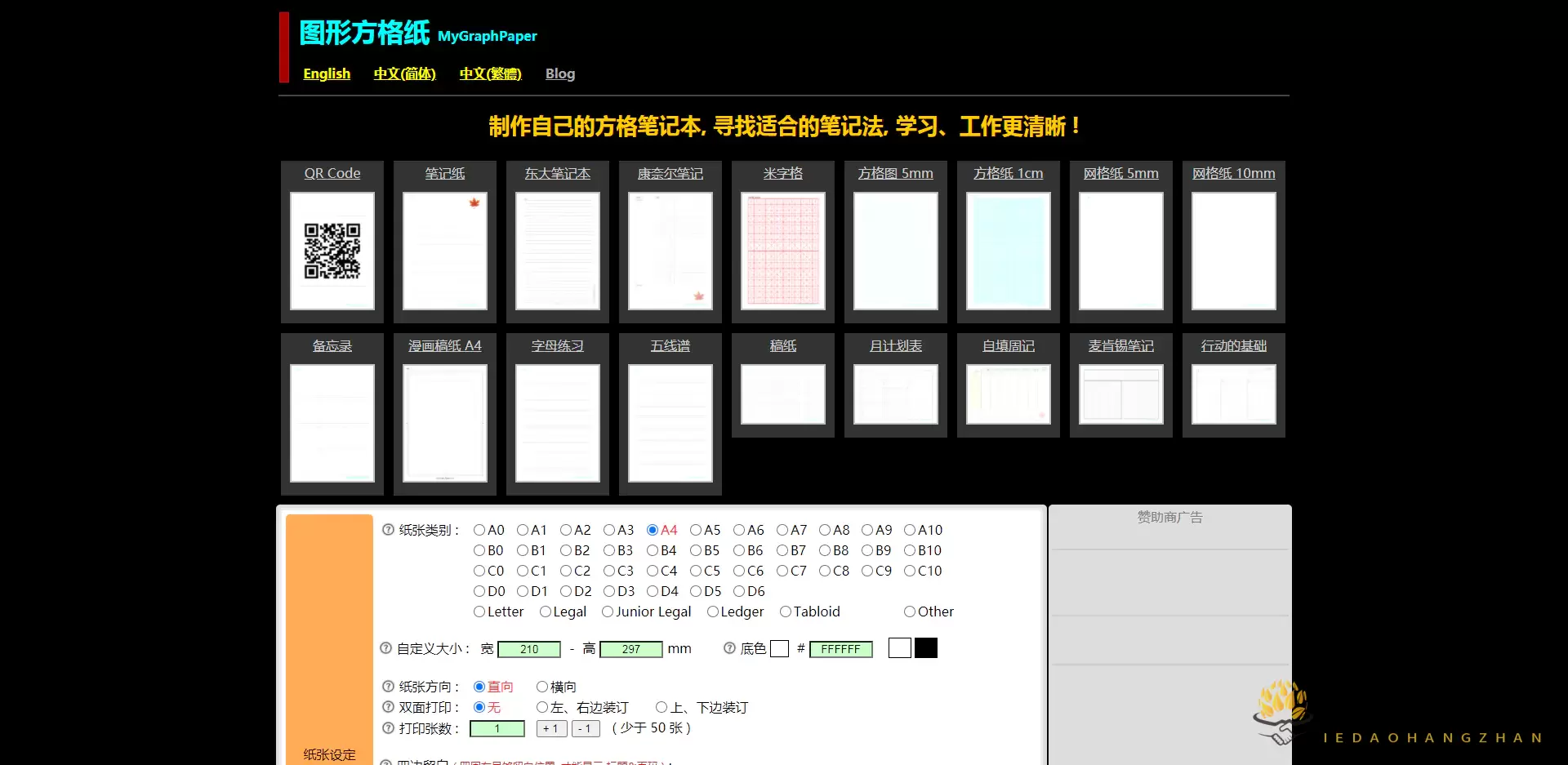The image size is (1568, 765).
Task: Click the paper width input field
Action: pos(529,649)
